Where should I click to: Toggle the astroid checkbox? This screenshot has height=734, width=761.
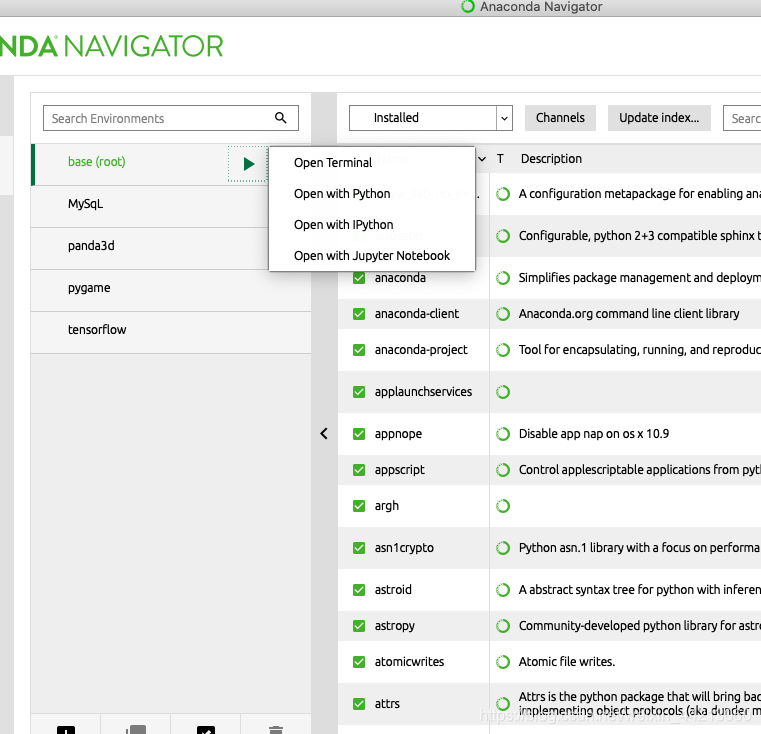coord(359,590)
